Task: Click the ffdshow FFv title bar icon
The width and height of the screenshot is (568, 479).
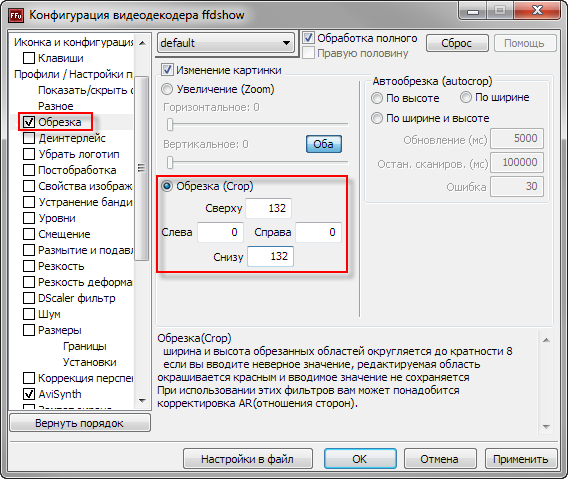Action: (x=16, y=16)
